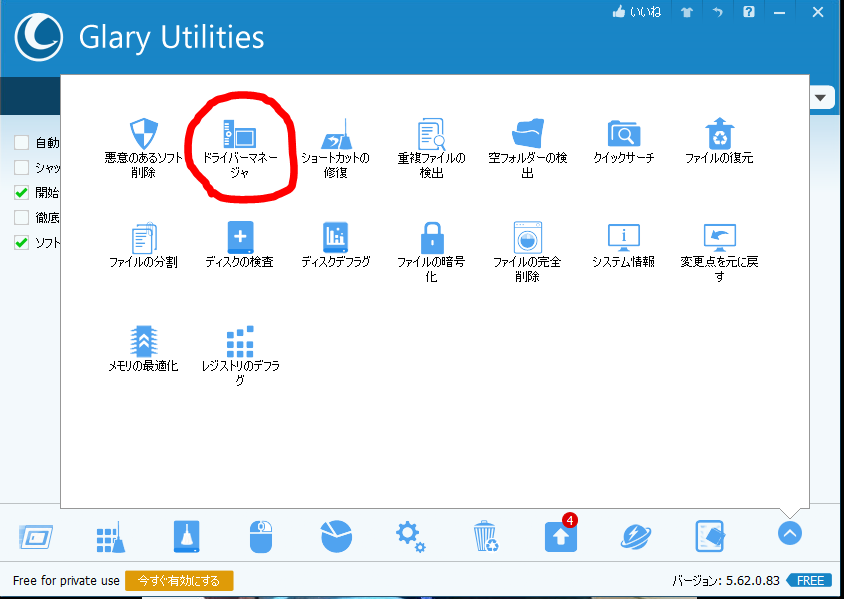Viewport: 844px width, 599px height.
Task: Open the trash bin uninstall icon
Action: pyautogui.click(x=486, y=536)
